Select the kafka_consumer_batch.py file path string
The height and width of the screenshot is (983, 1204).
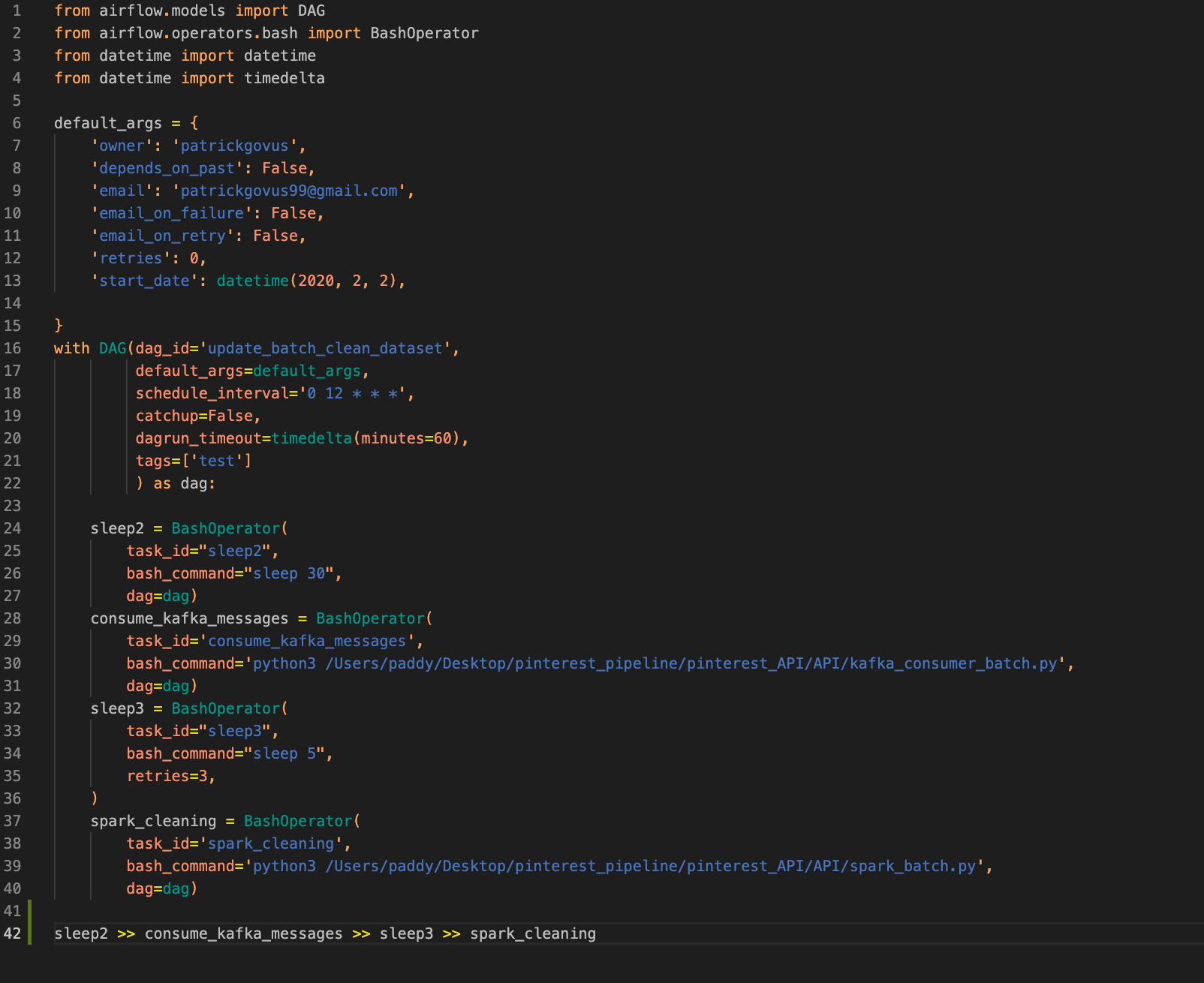click(x=661, y=663)
